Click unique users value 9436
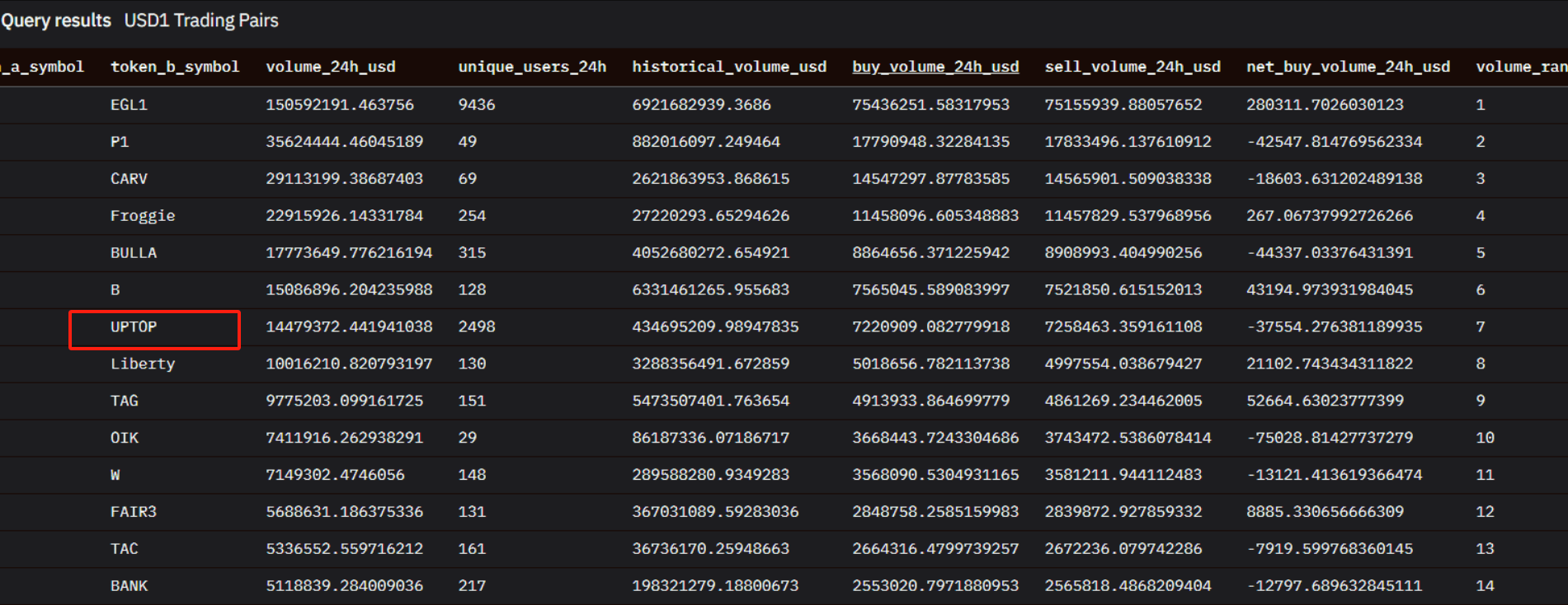Viewport: 1568px width, 605px height. [x=477, y=105]
